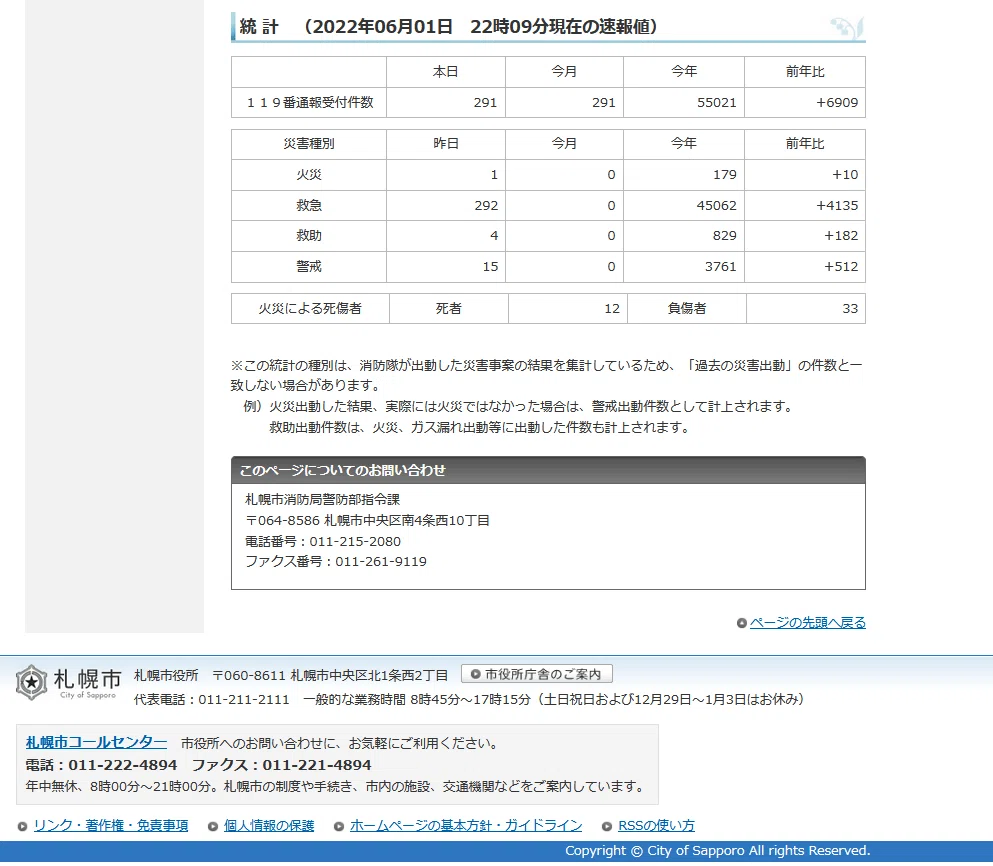This screenshot has height=866, width=993.
Task: Click the 警戒 row label
Action: click(x=309, y=267)
